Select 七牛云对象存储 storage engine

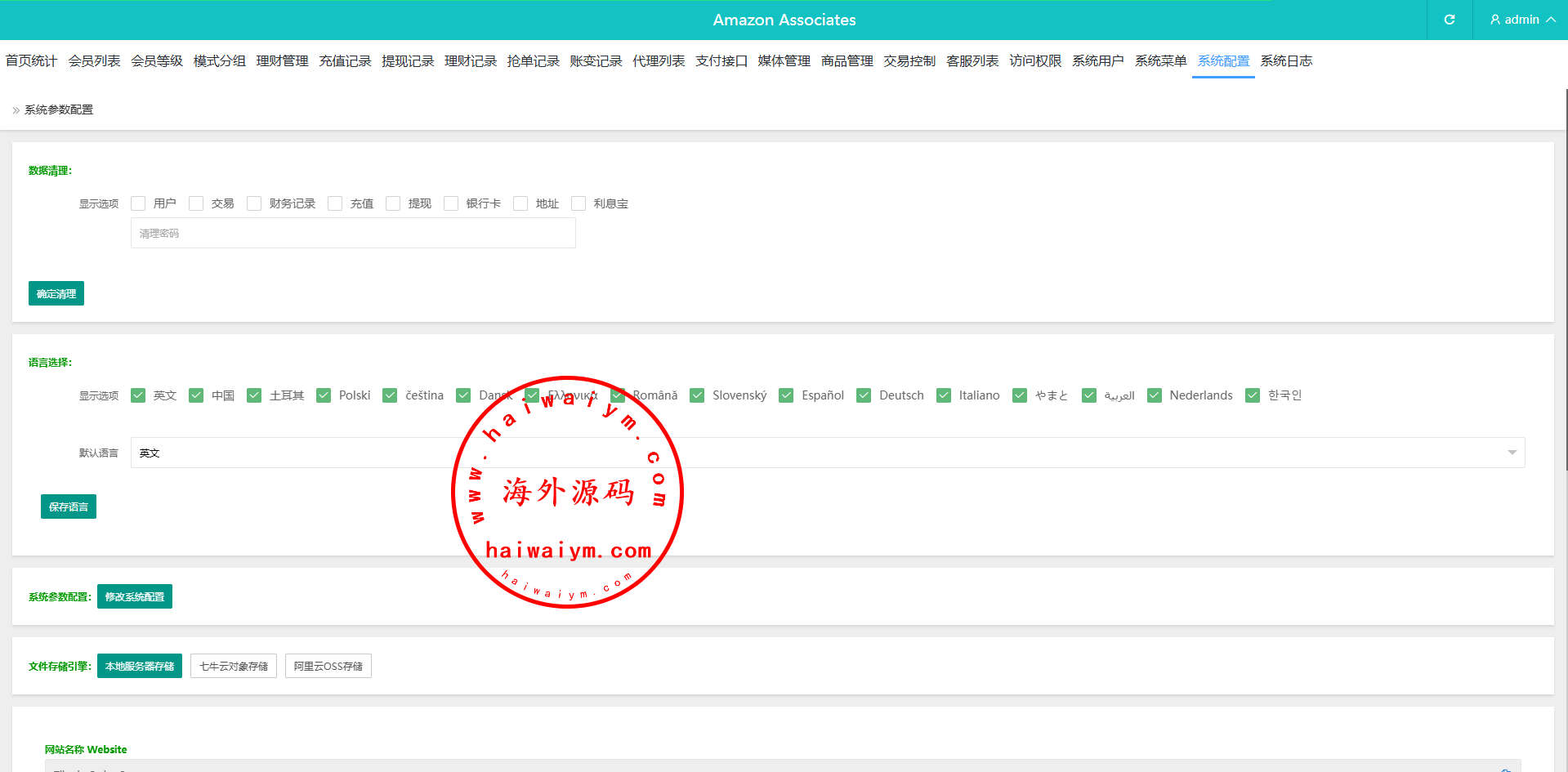(x=234, y=666)
